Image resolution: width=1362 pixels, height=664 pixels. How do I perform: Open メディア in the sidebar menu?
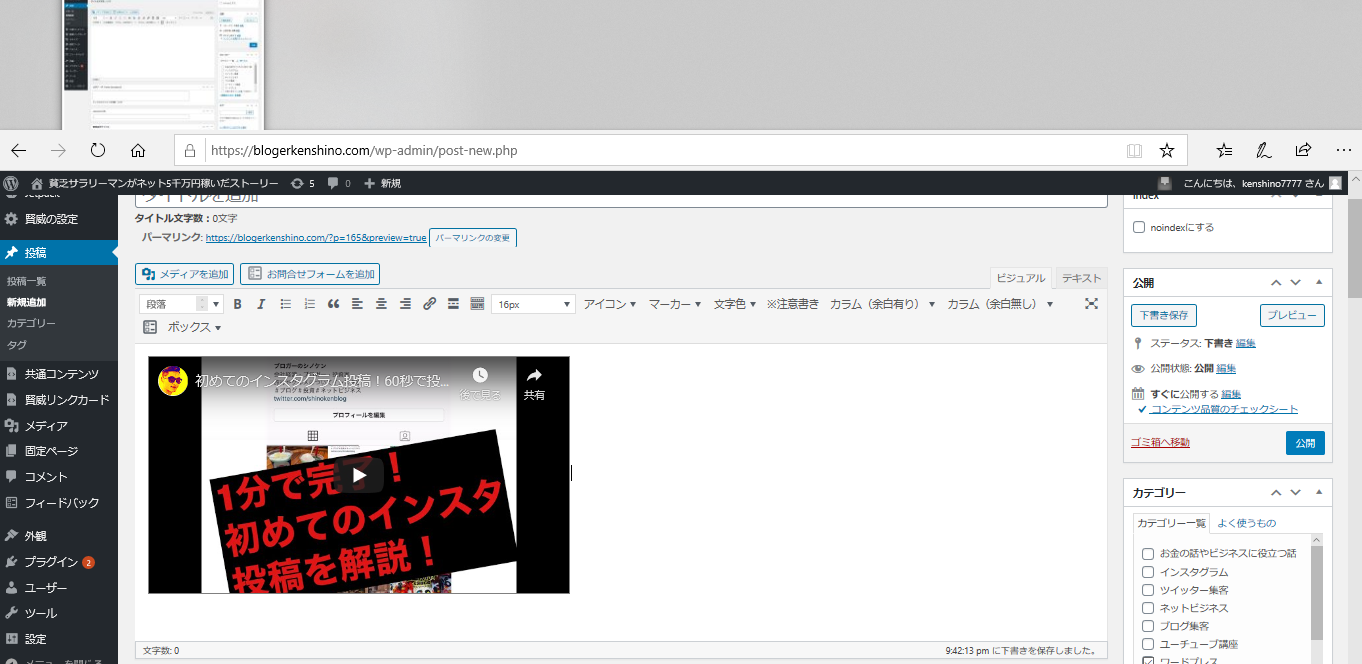pyautogui.click(x=46, y=425)
